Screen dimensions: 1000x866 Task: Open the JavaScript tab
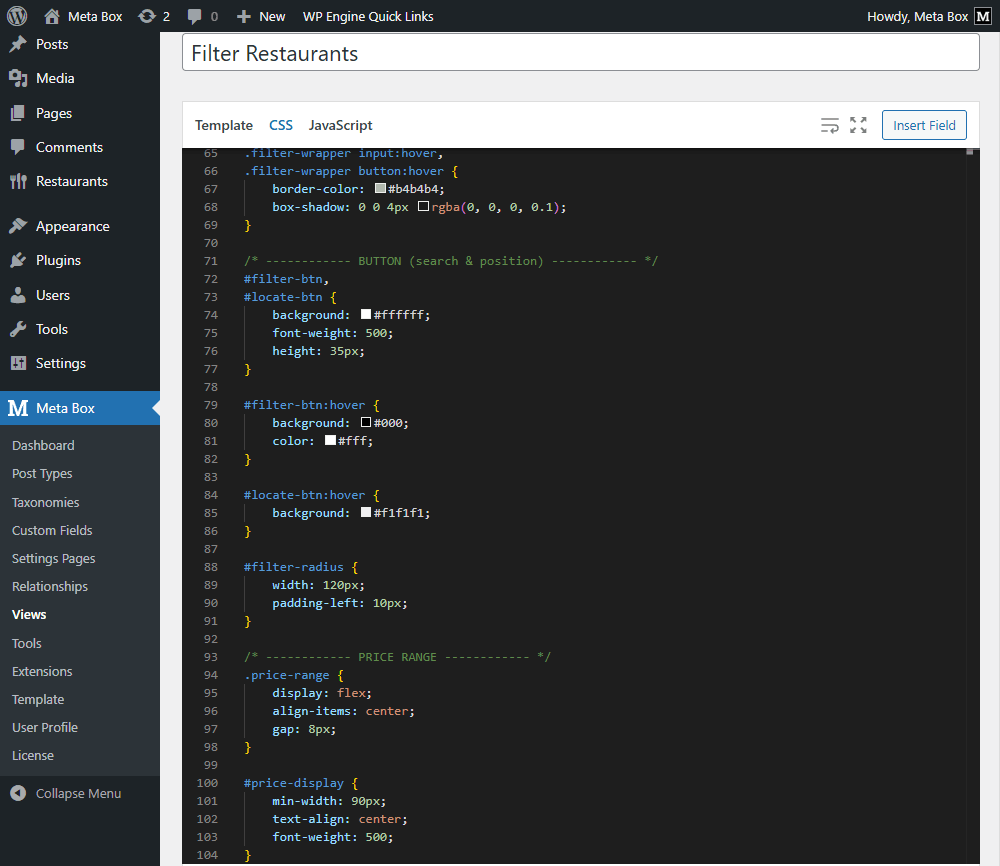coord(341,125)
